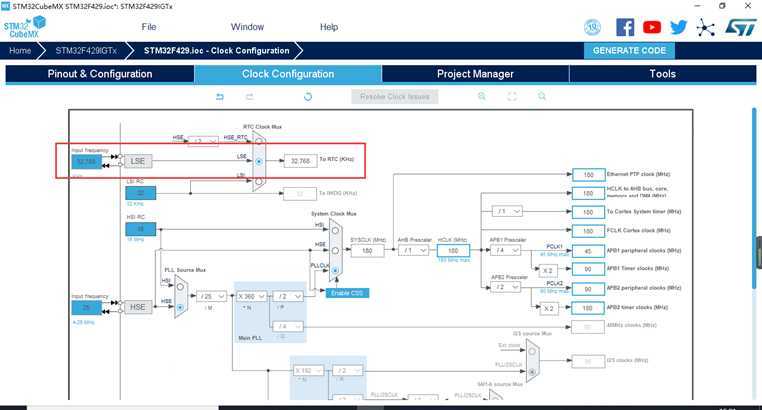Screen dimensions: 762x410
Task: Open the YouTube icon in the header
Action: click(x=652, y=27)
